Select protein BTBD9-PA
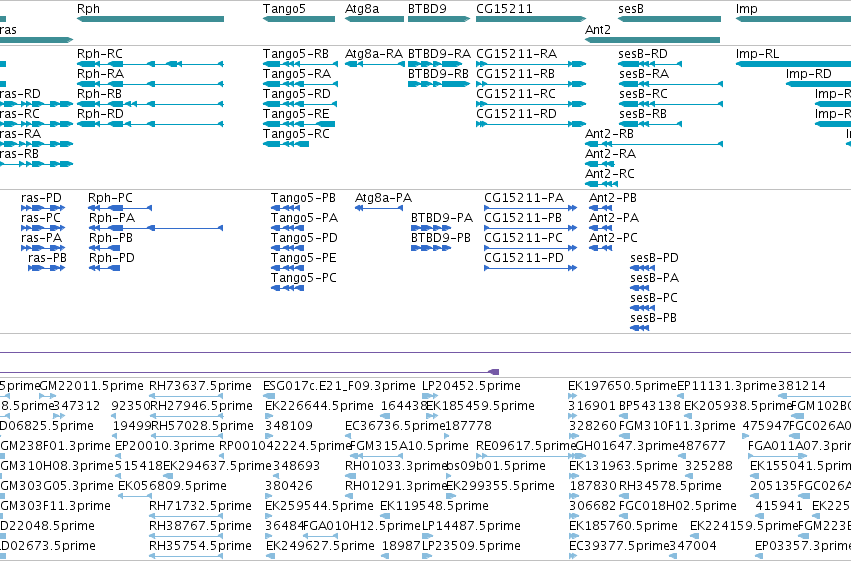This screenshot has width=851, height=561. 431,228
